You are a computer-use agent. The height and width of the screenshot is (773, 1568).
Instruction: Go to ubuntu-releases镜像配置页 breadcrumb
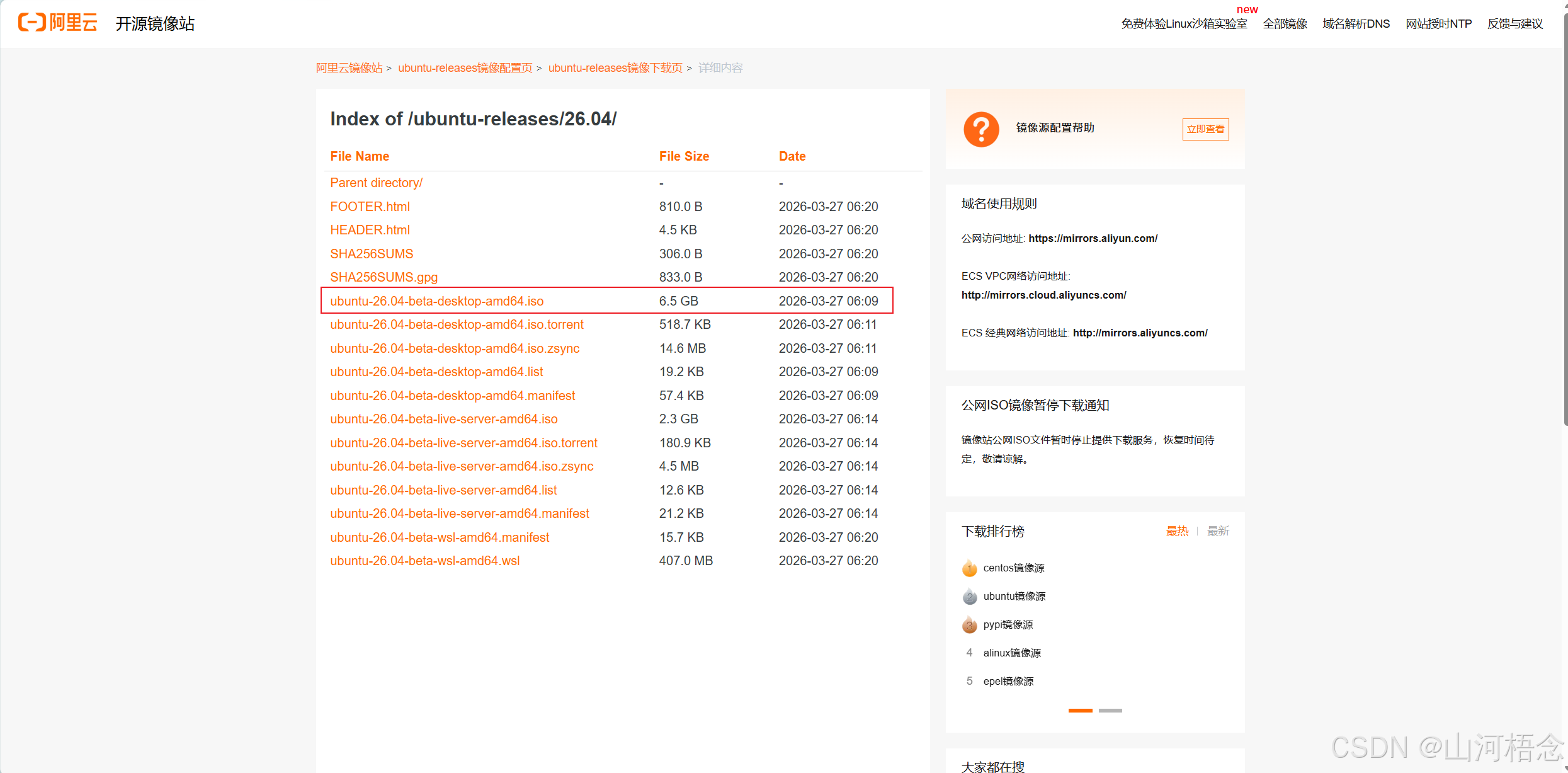(465, 68)
